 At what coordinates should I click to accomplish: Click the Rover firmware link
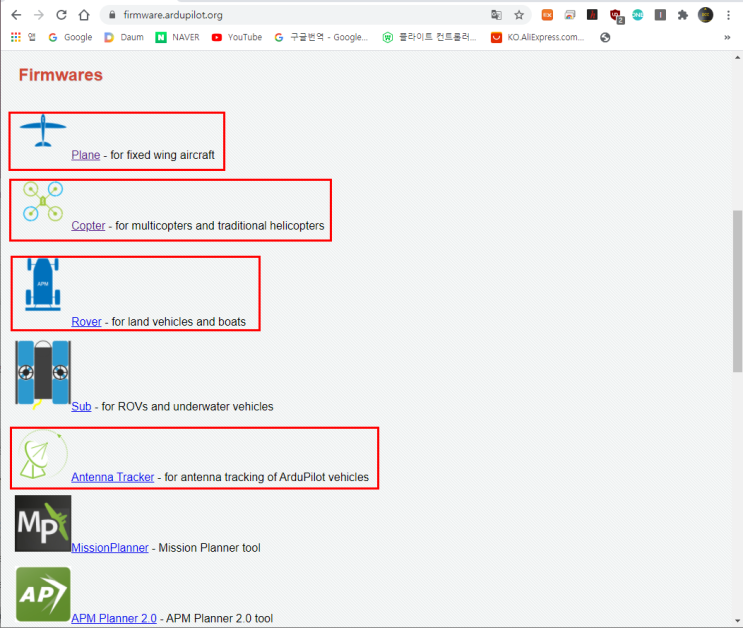coord(86,321)
